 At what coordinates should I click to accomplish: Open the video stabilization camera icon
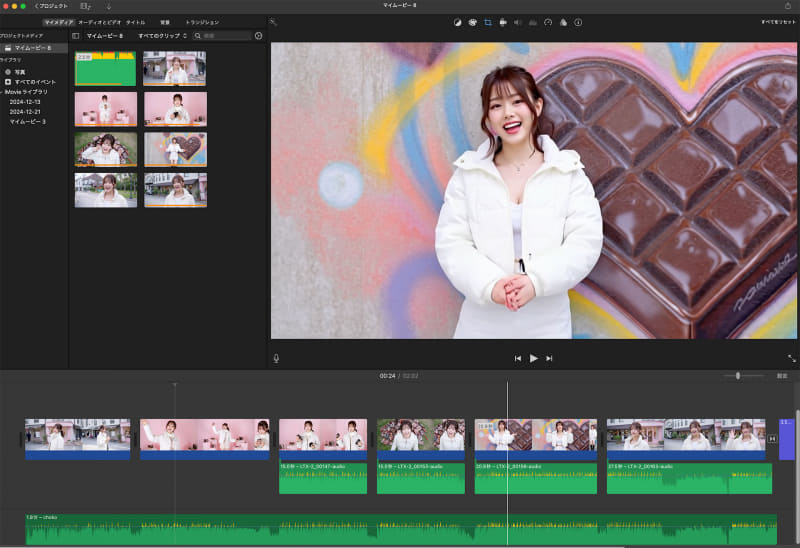pyautogui.click(x=503, y=22)
